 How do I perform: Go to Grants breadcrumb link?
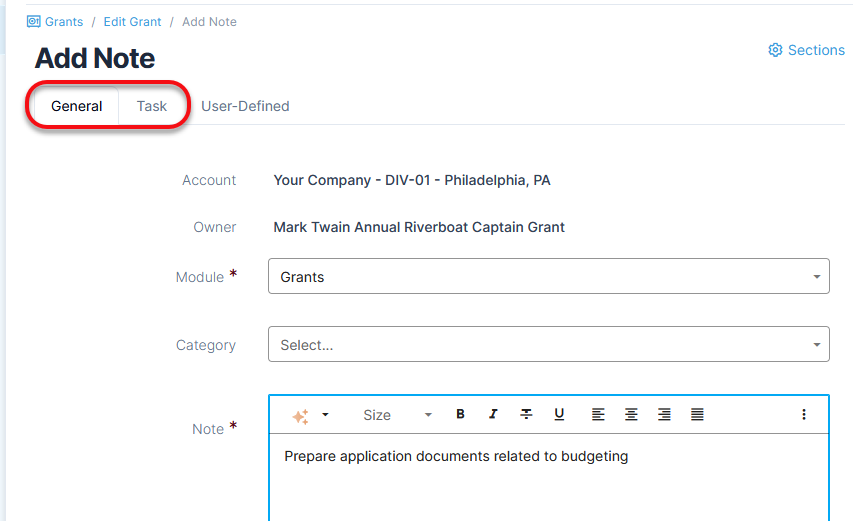point(63,22)
